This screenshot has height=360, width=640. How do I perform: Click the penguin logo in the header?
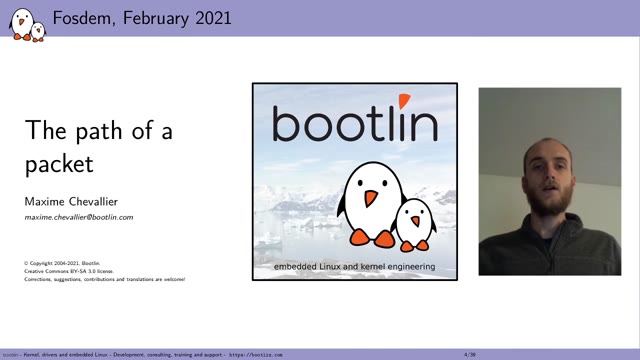coord(27,25)
